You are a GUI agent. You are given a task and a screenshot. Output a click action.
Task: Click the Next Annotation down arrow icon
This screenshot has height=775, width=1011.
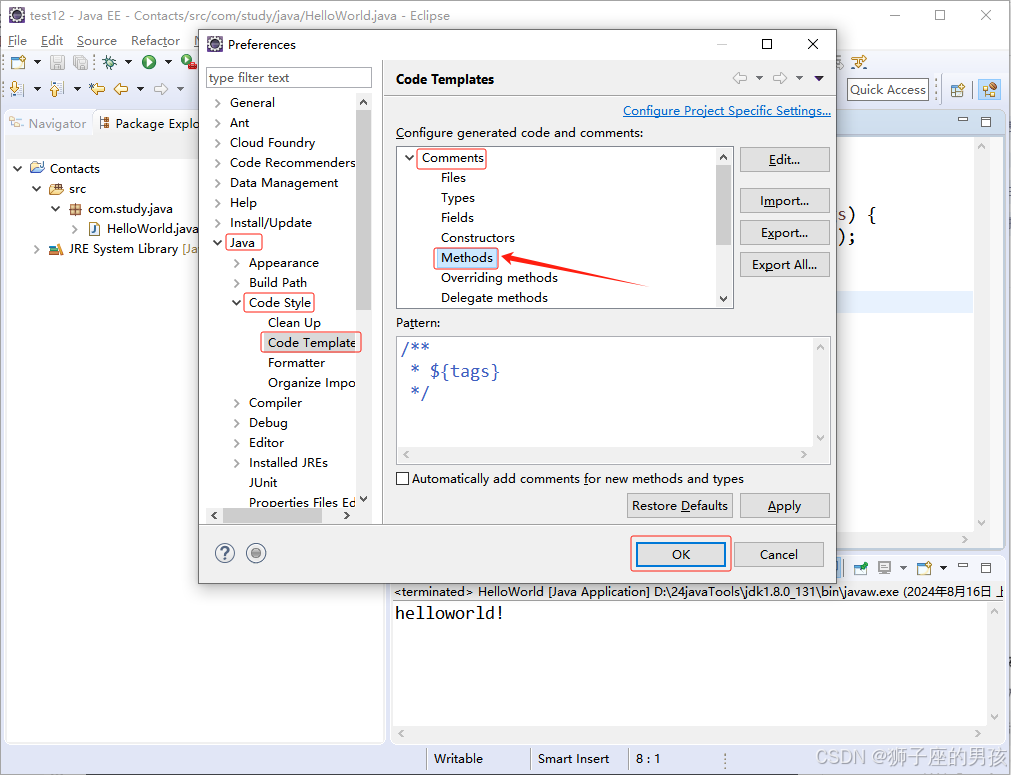(17, 88)
